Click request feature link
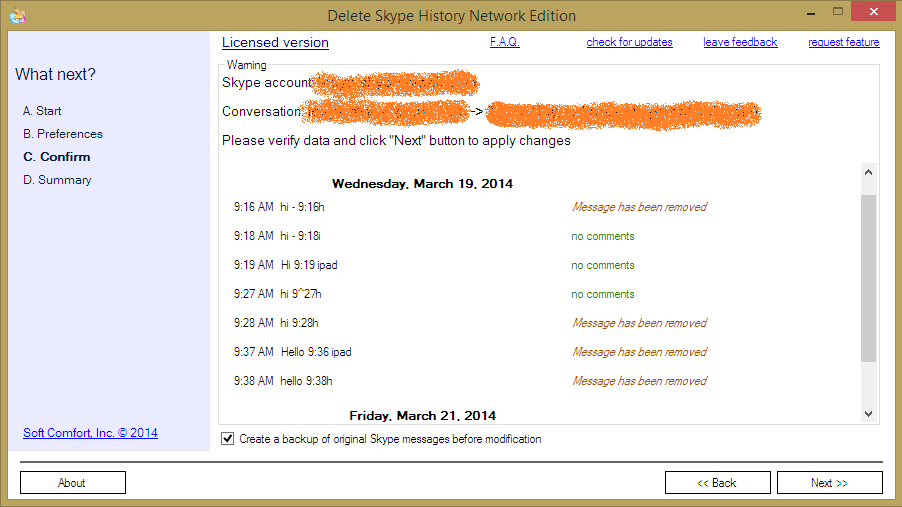This screenshot has height=507, width=902. tap(843, 42)
